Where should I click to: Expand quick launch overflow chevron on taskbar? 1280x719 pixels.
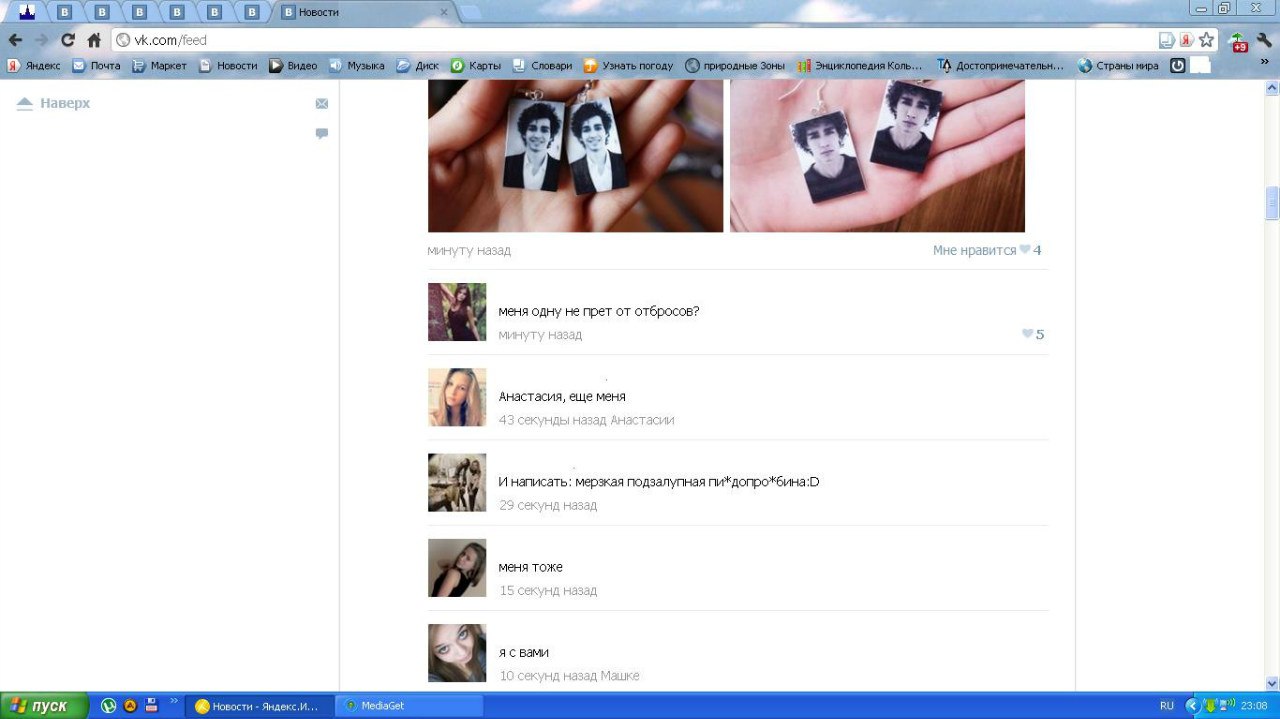coord(174,701)
